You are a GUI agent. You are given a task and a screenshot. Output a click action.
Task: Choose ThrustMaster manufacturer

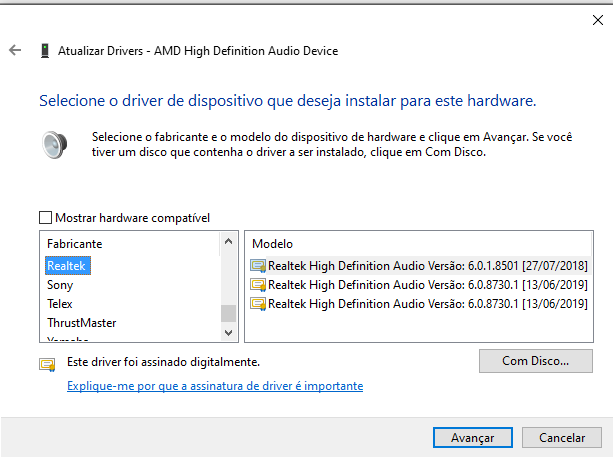(82, 323)
